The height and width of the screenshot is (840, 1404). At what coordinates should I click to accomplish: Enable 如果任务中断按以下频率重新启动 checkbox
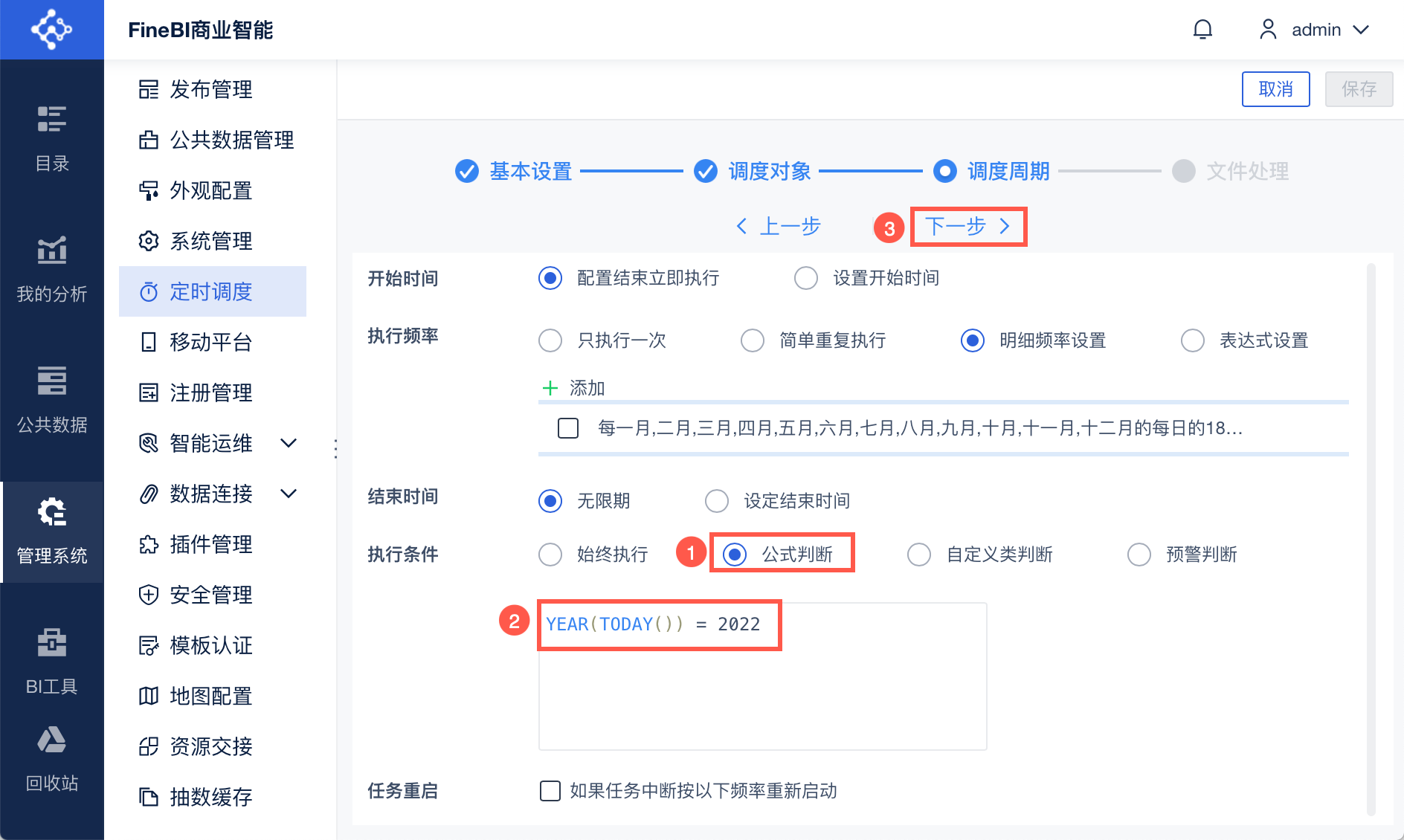point(550,791)
